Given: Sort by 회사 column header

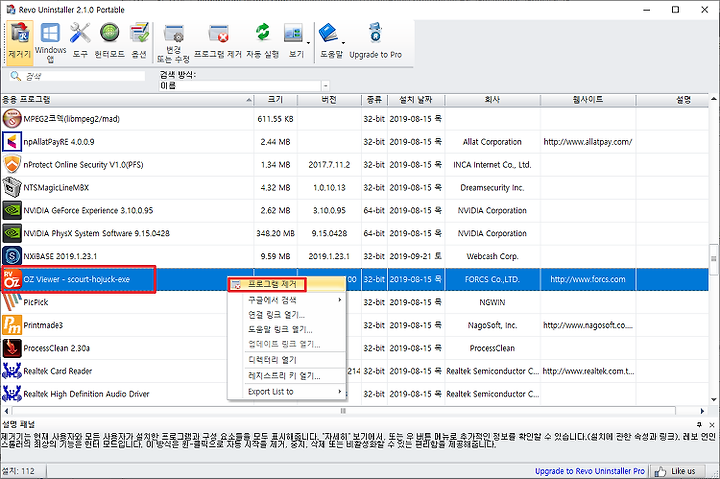Looking at the screenshot, I should pyautogui.click(x=492, y=100).
